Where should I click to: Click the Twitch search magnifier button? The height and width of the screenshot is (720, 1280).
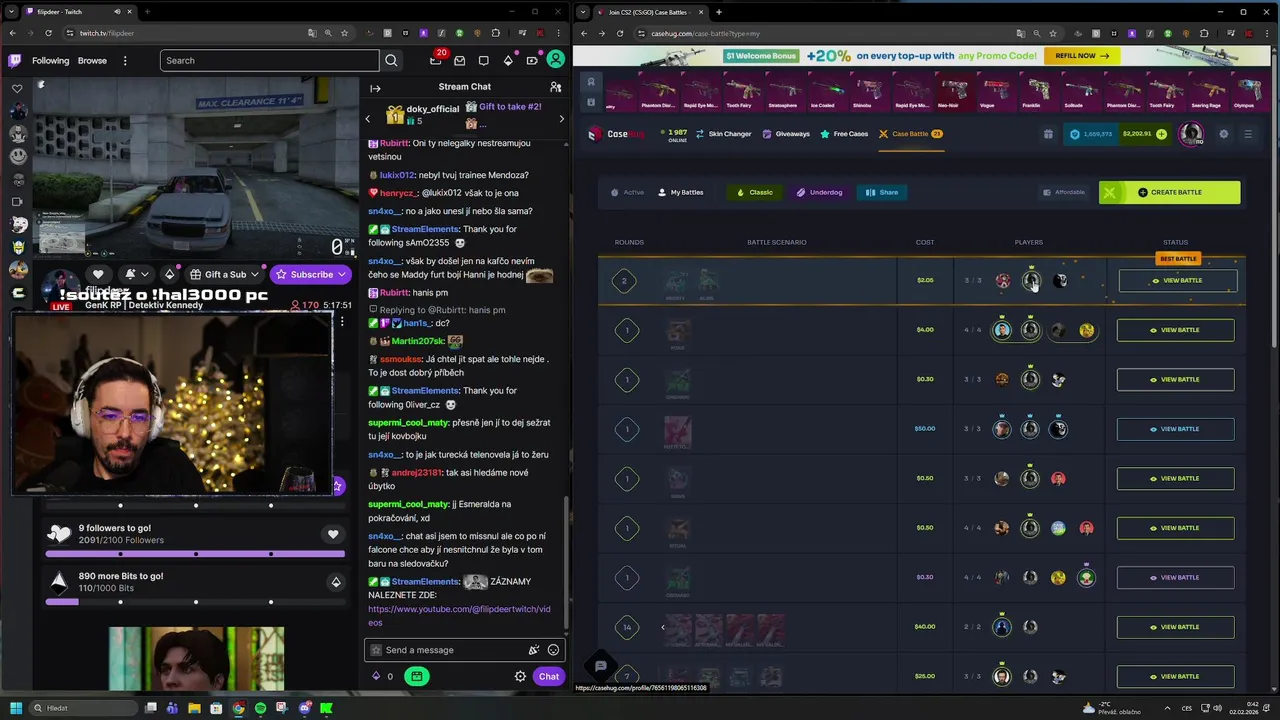click(391, 60)
